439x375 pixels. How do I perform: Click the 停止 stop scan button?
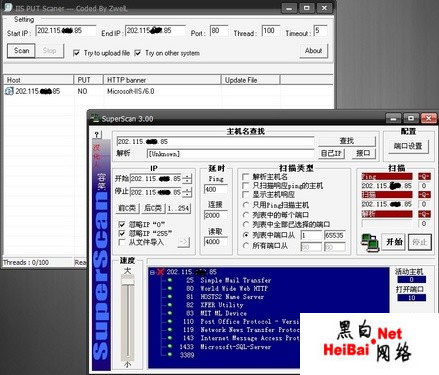click(419, 242)
